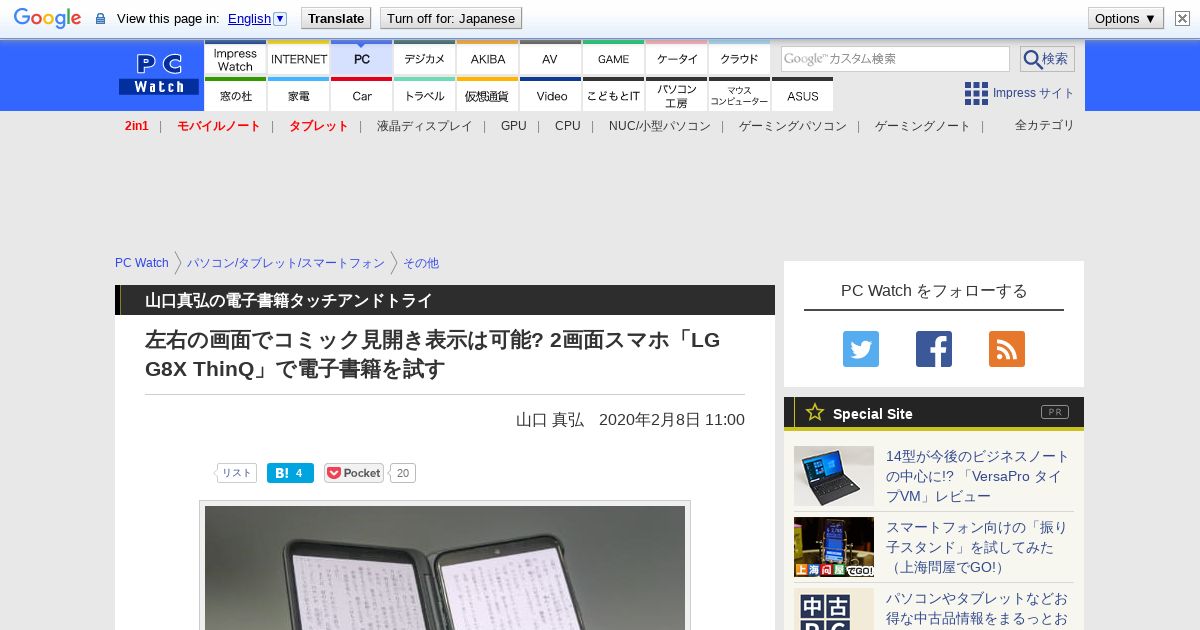This screenshot has height=630, width=1200.
Task: Open the 家電 tab
Action: coord(299,95)
